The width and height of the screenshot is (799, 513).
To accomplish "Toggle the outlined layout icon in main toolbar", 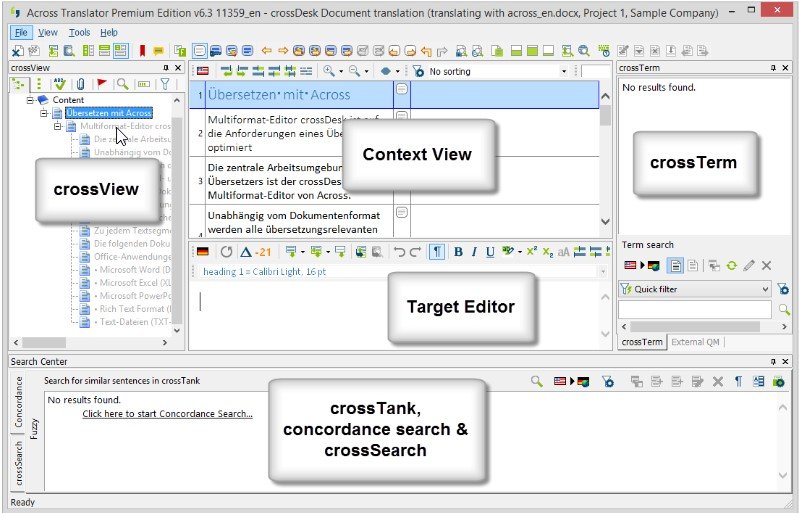I will coord(121,51).
